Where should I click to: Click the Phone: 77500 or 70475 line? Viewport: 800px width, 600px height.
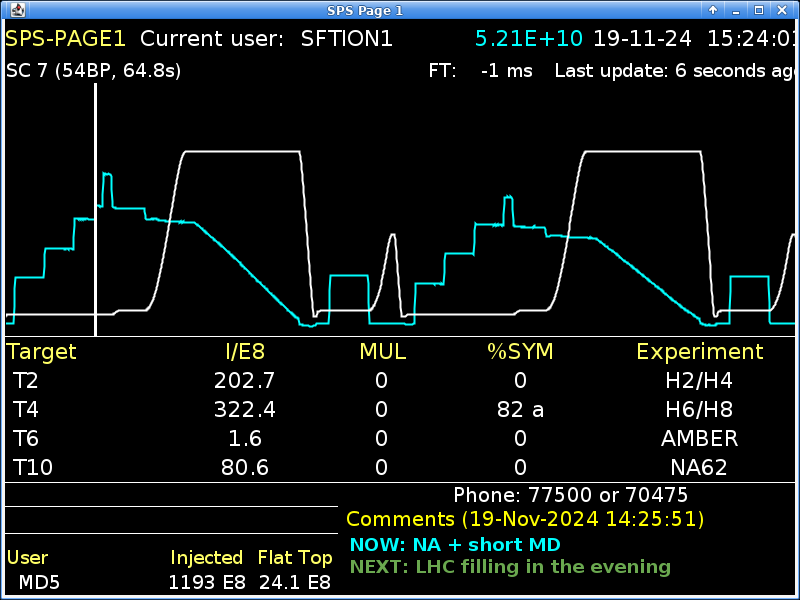570,495
